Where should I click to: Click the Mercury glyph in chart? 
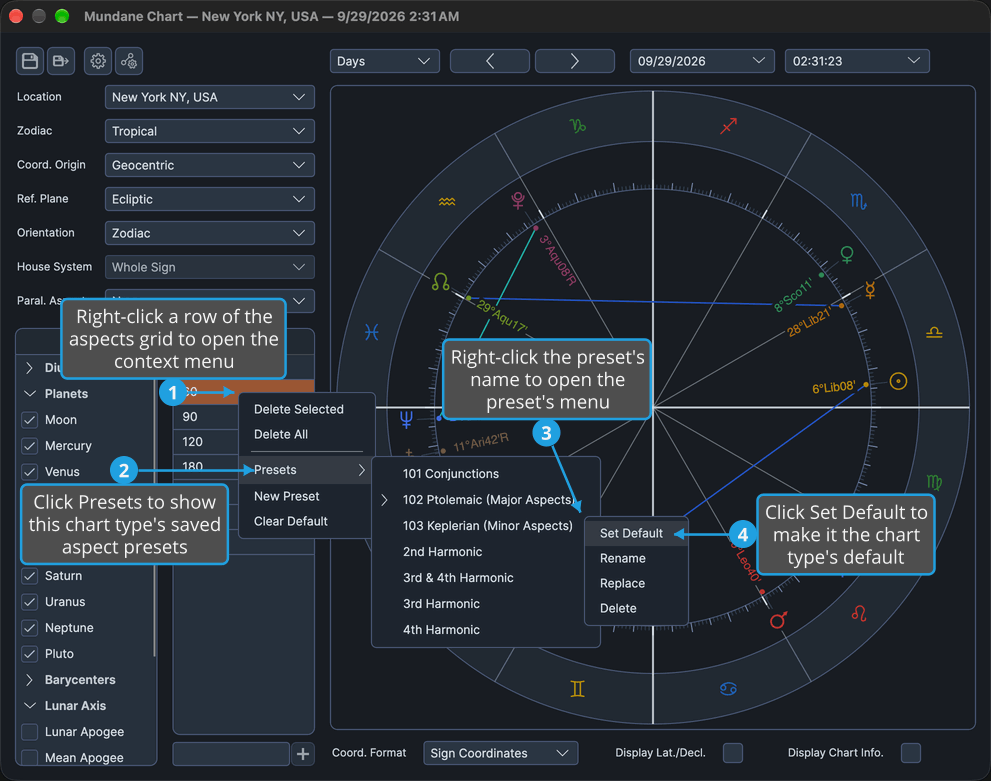tap(870, 290)
